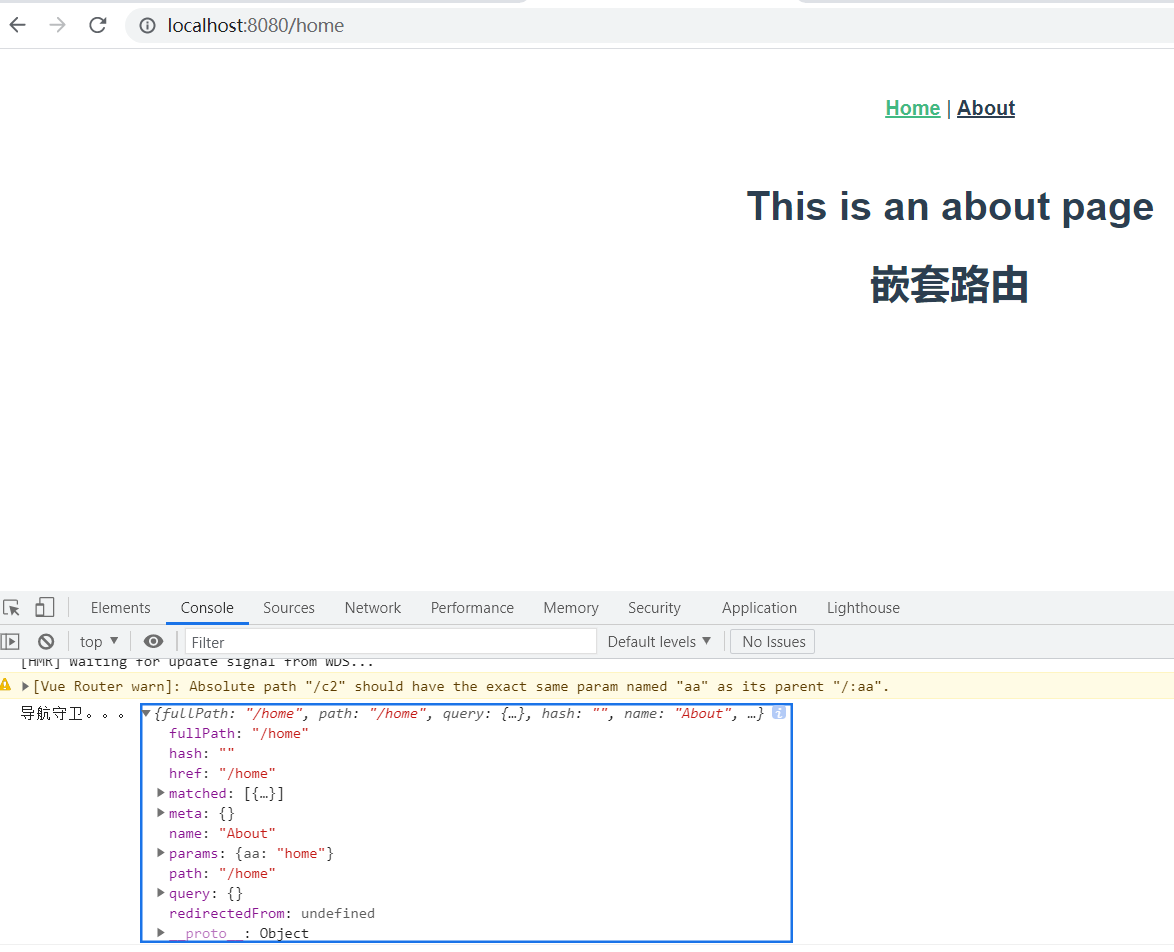Toggle device toolbar icon
Image resolution: width=1174 pixels, height=952 pixels.
tap(44, 607)
